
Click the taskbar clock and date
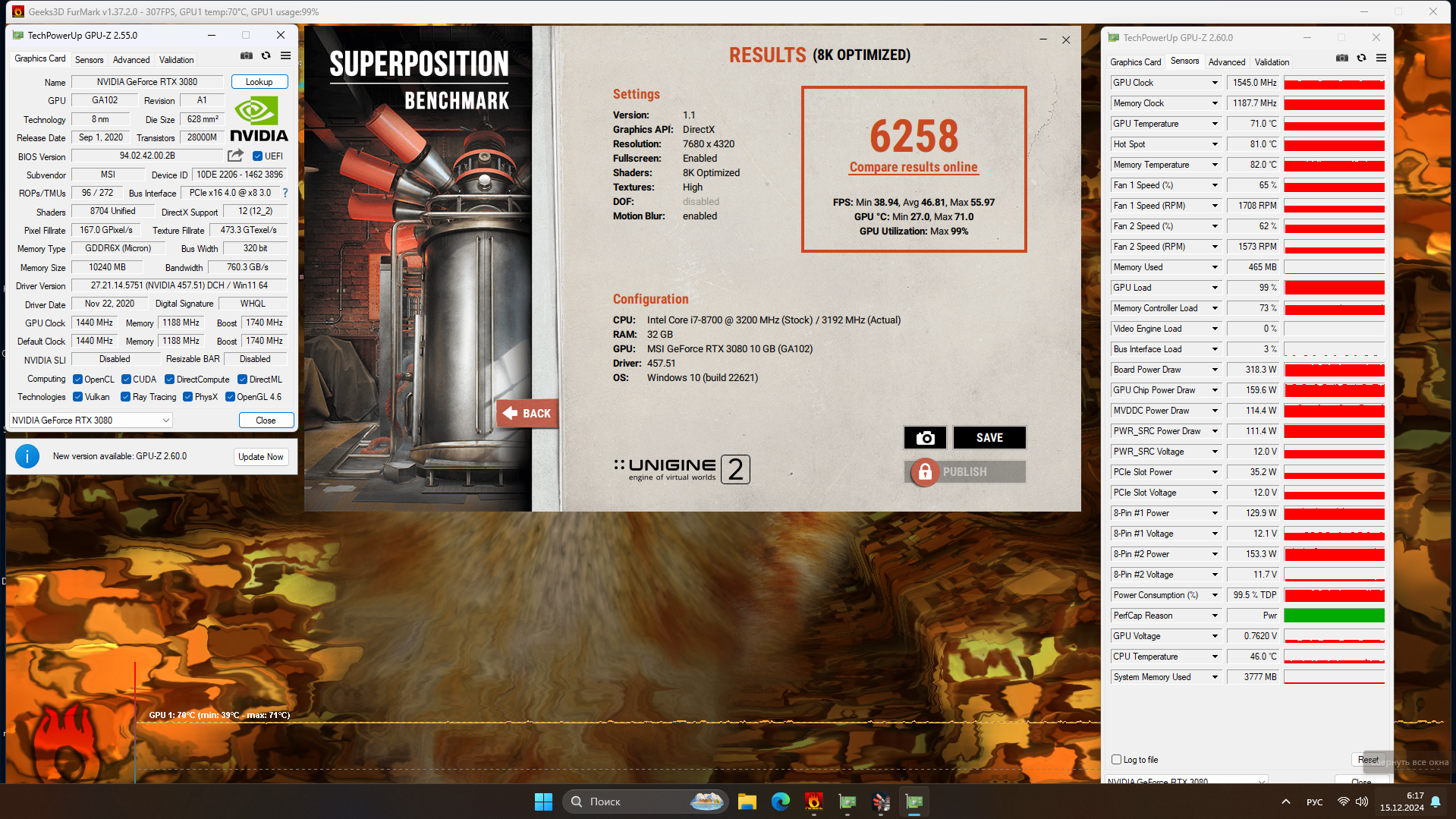(1402, 802)
